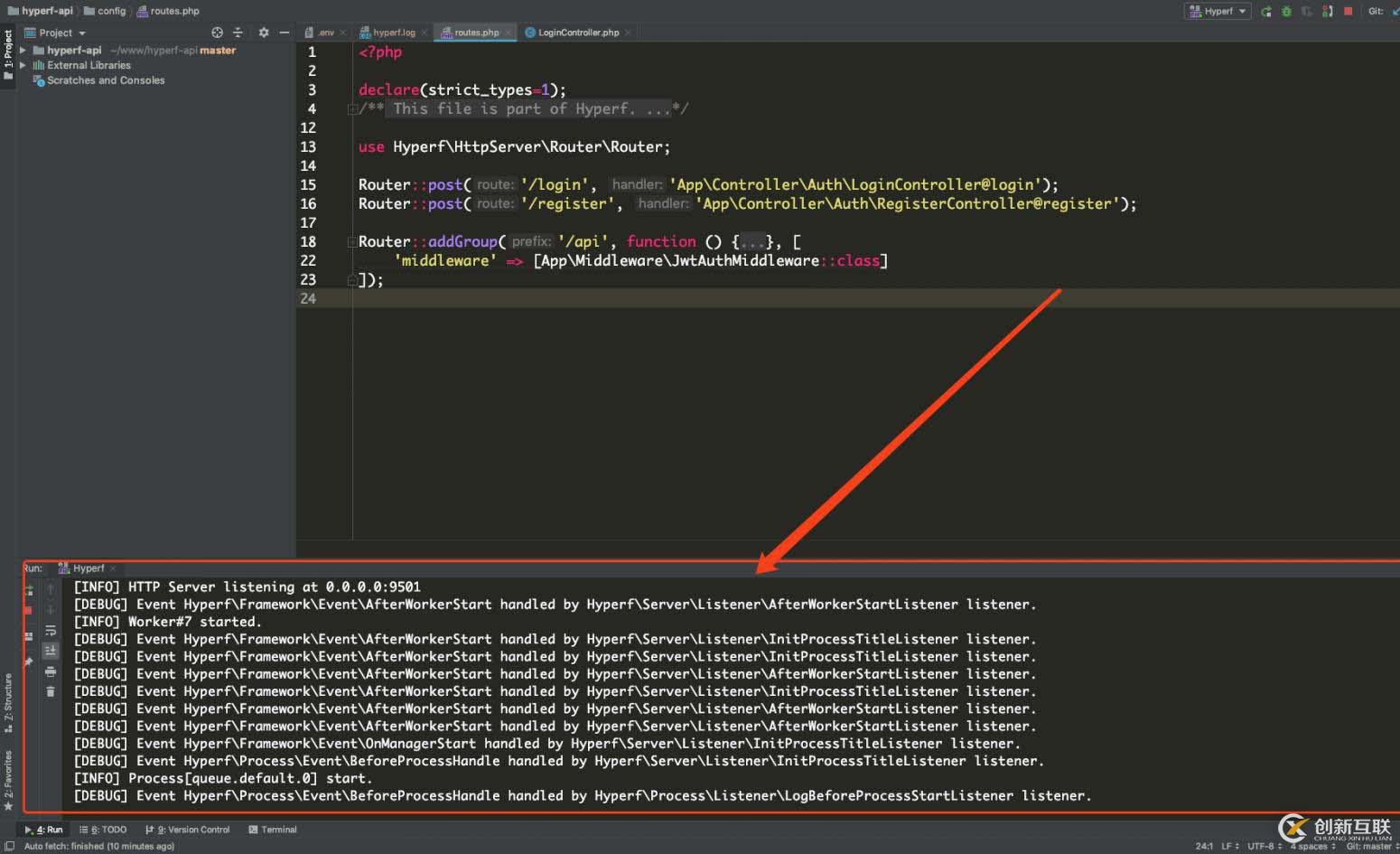Image resolution: width=1400 pixels, height=854 pixels.
Task: Close the routes.php tab
Action: pos(509,33)
